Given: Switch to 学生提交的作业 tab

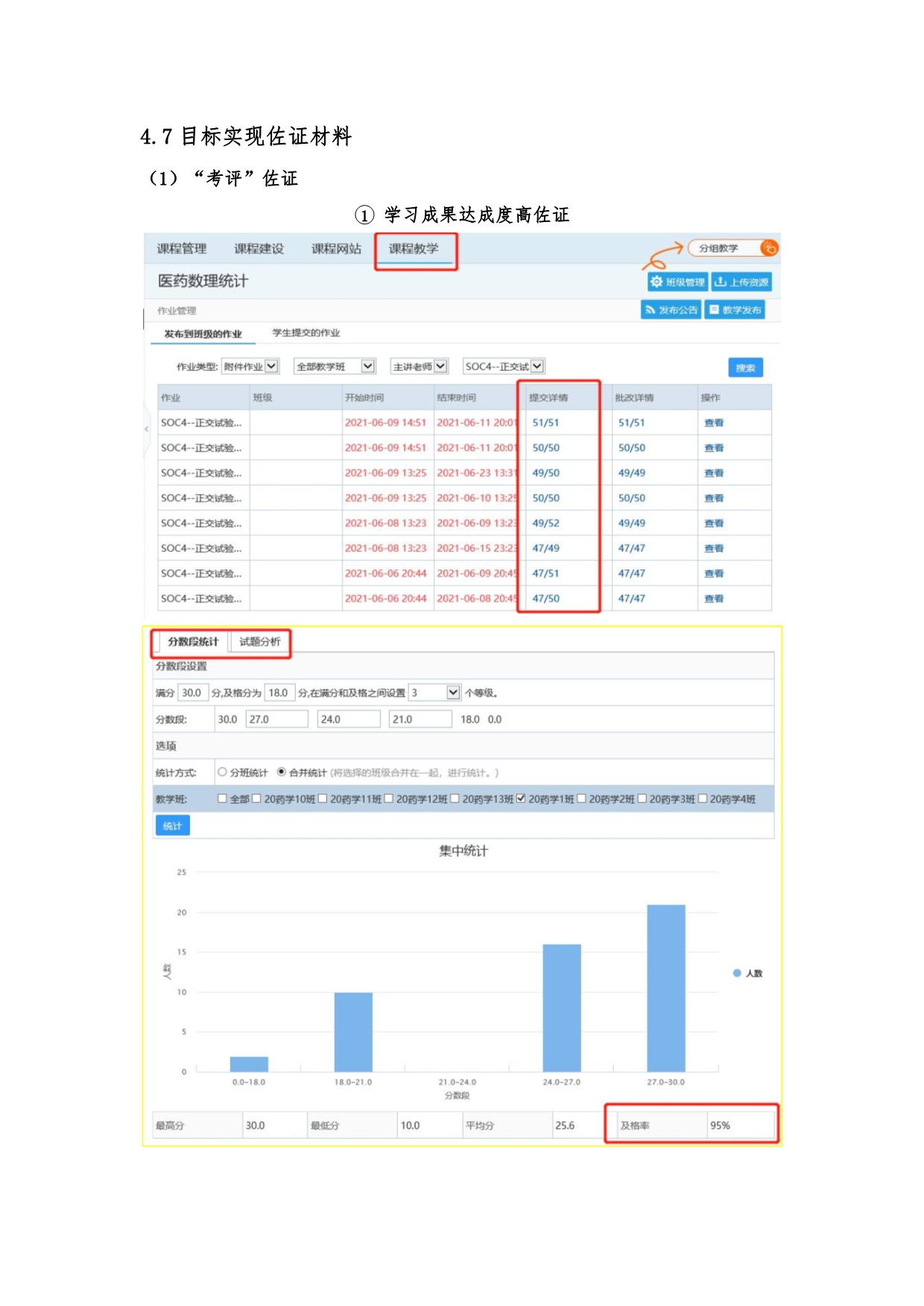Looking at the screenshot, I should (306, 333).
